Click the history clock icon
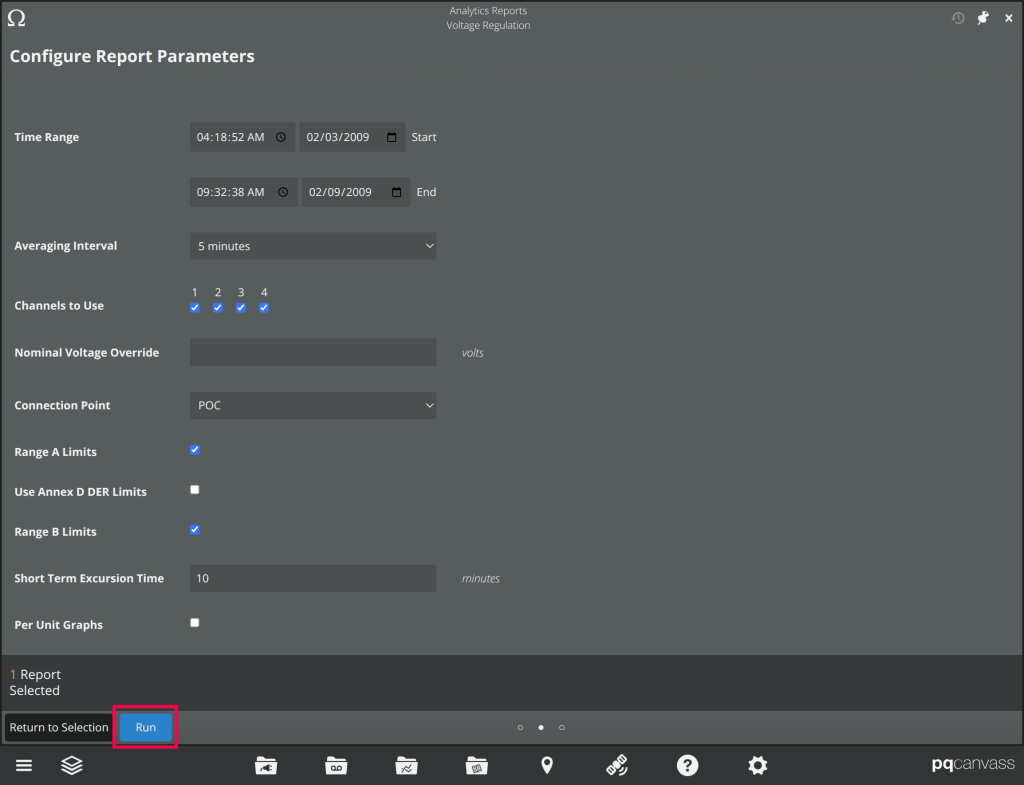Screen dimensions: 1024x785 point(958,18)
